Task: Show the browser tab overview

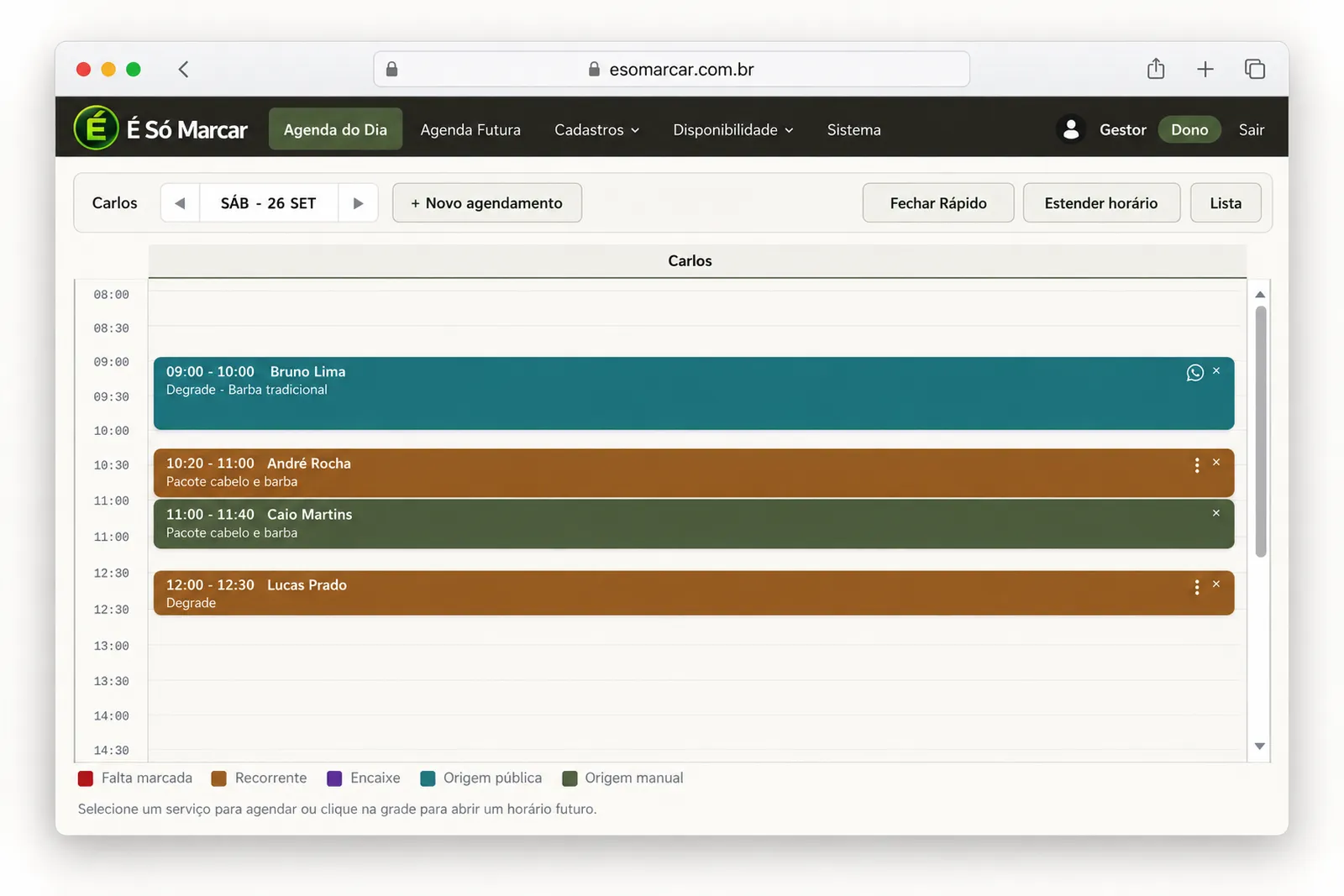Action: coord(1255,69)
